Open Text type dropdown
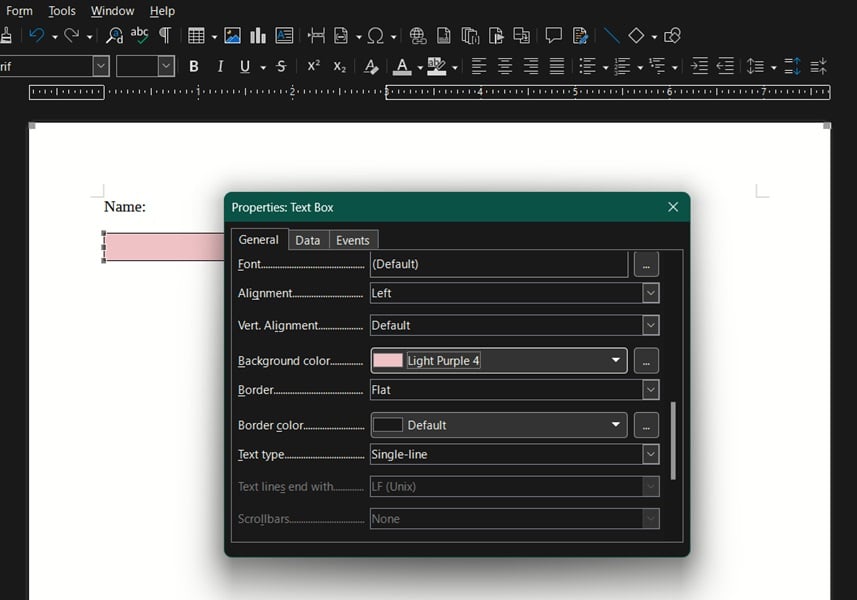 [650, 454]
